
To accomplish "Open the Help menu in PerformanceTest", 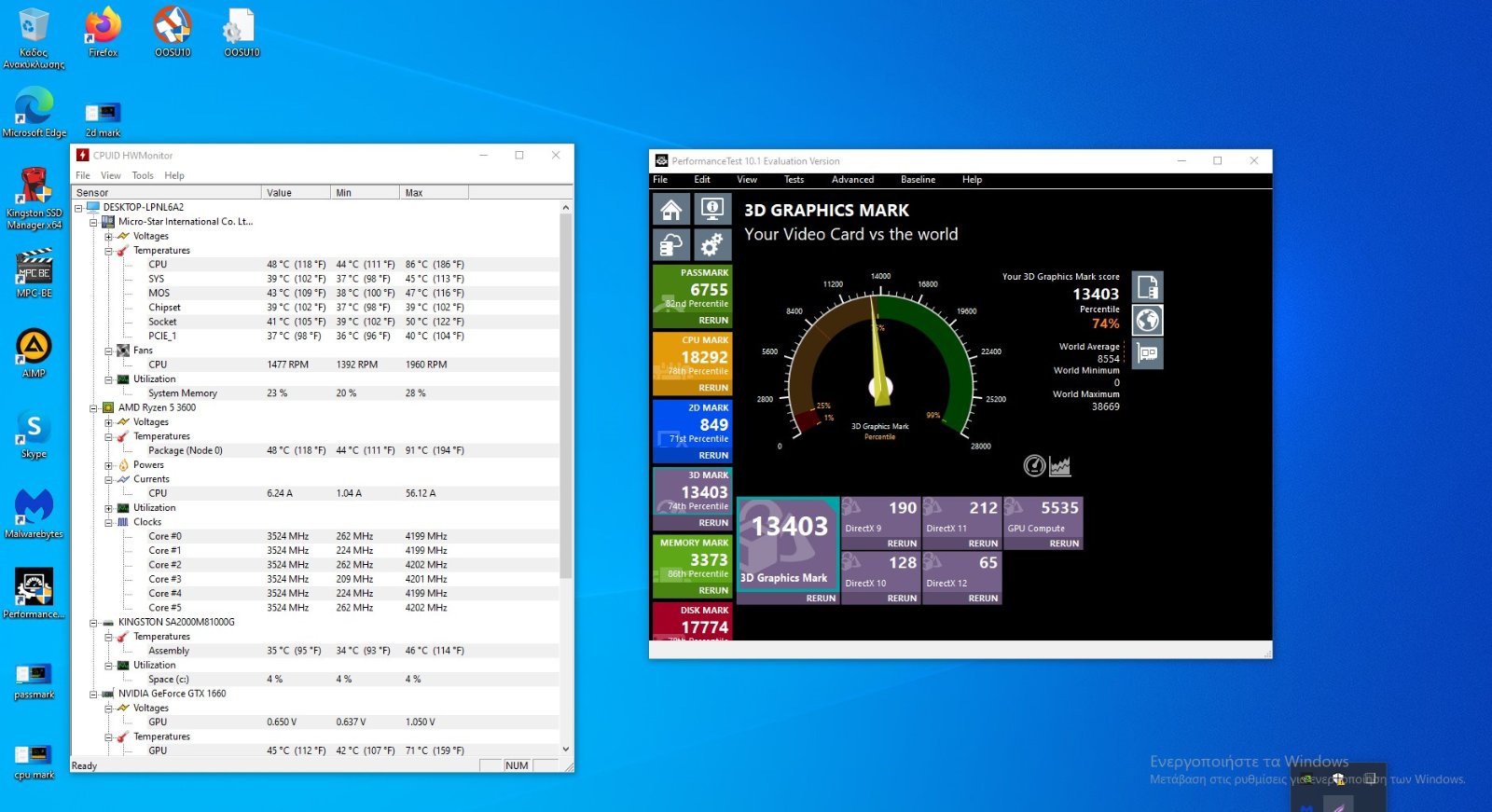I will tap(972, 180).
